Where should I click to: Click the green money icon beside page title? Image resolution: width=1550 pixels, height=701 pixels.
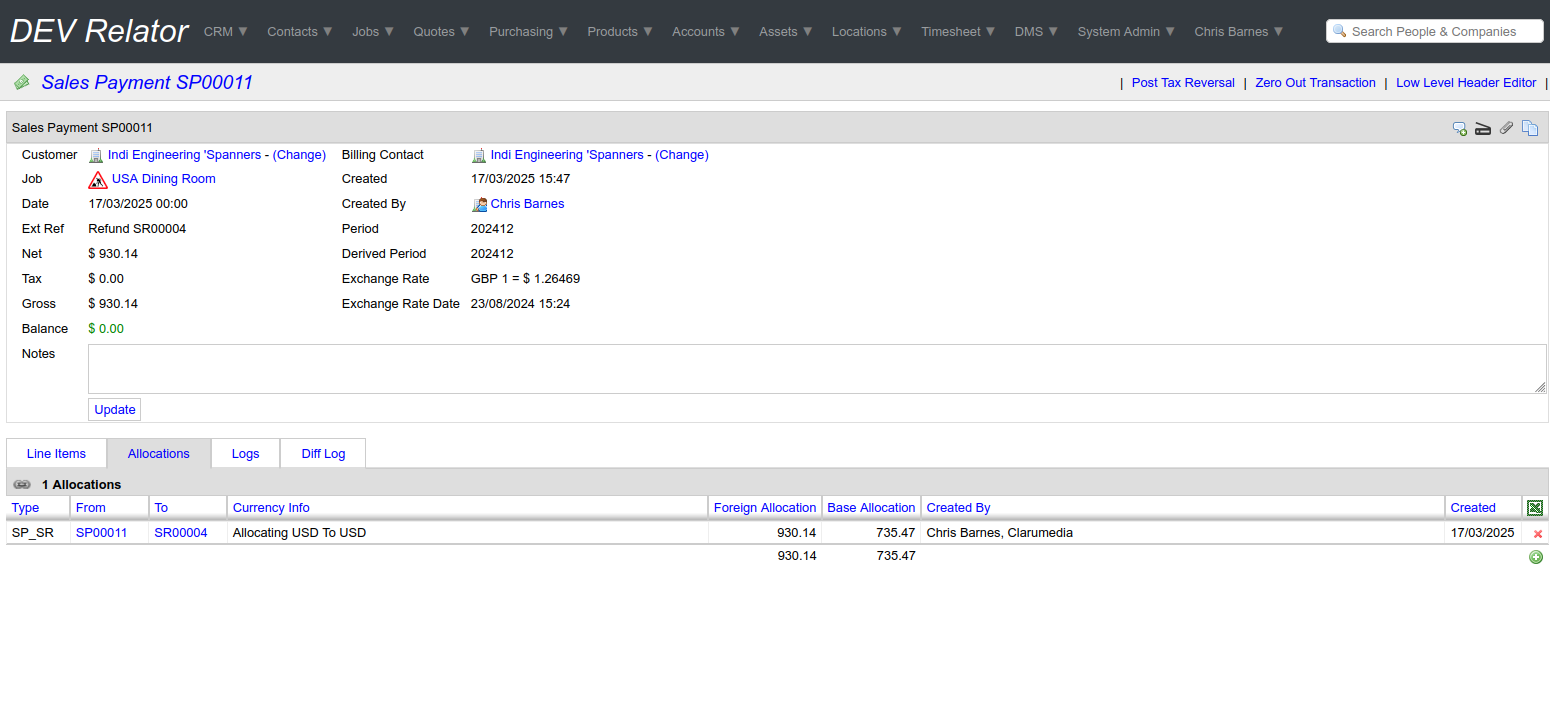click(x=21, y=83)
